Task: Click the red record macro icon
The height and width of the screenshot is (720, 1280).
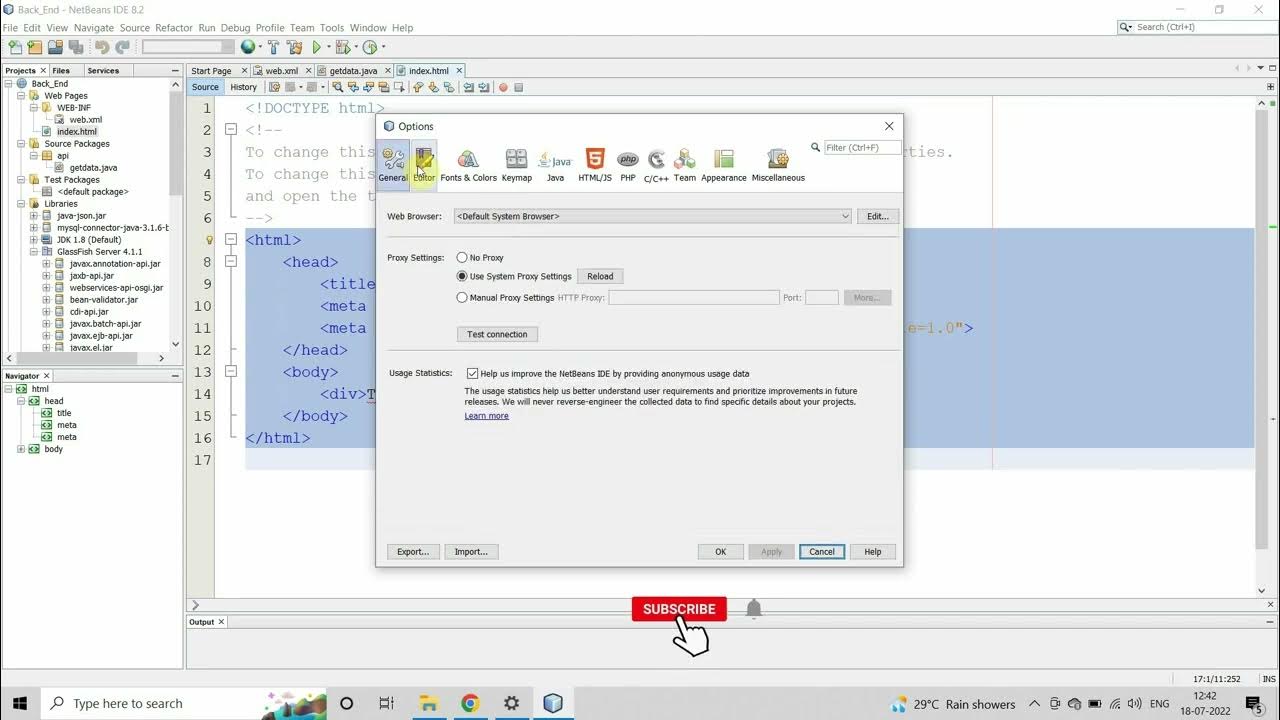Action: tap(503, 87)
